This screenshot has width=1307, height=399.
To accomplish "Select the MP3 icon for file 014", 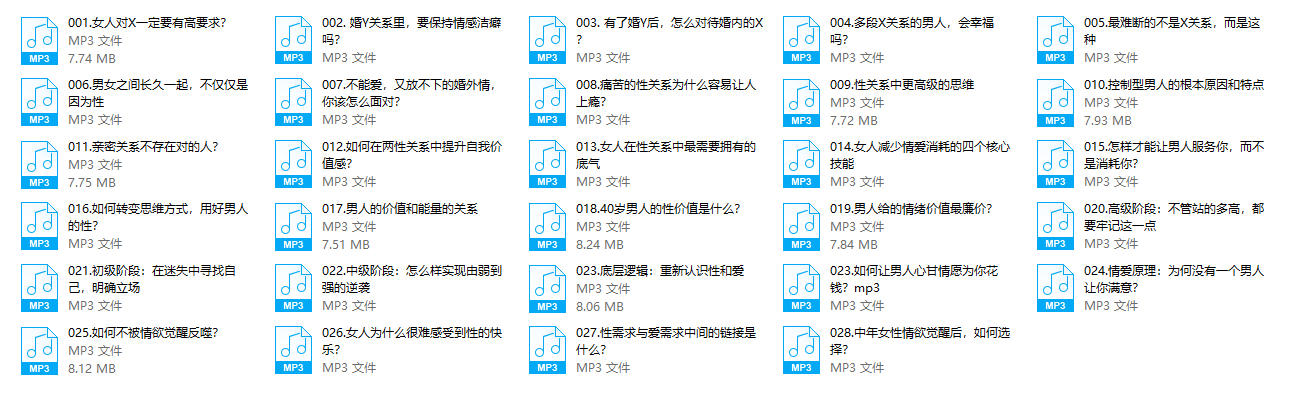I will [801, 165].
